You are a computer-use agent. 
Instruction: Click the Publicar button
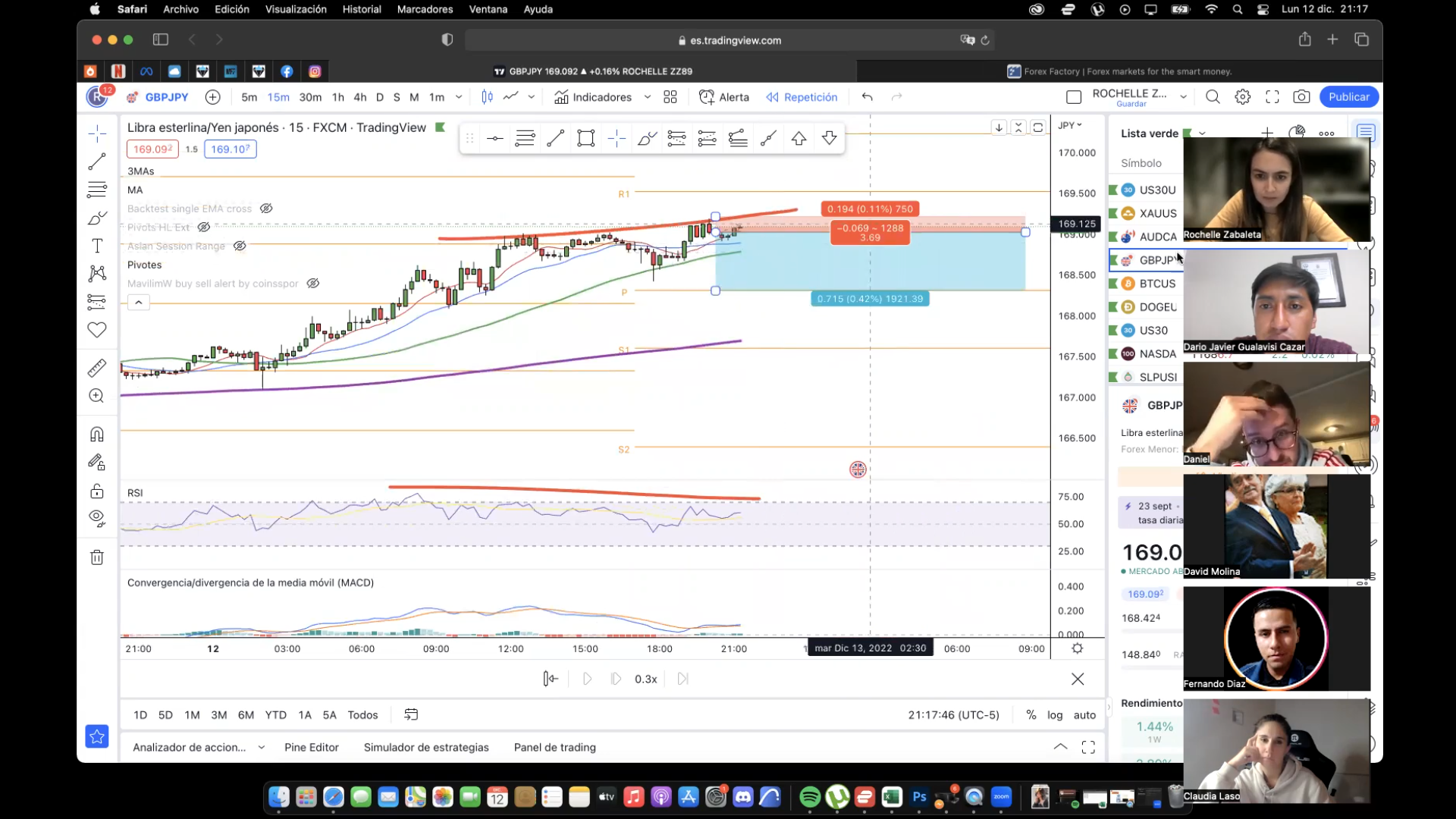pos(1349,97)
